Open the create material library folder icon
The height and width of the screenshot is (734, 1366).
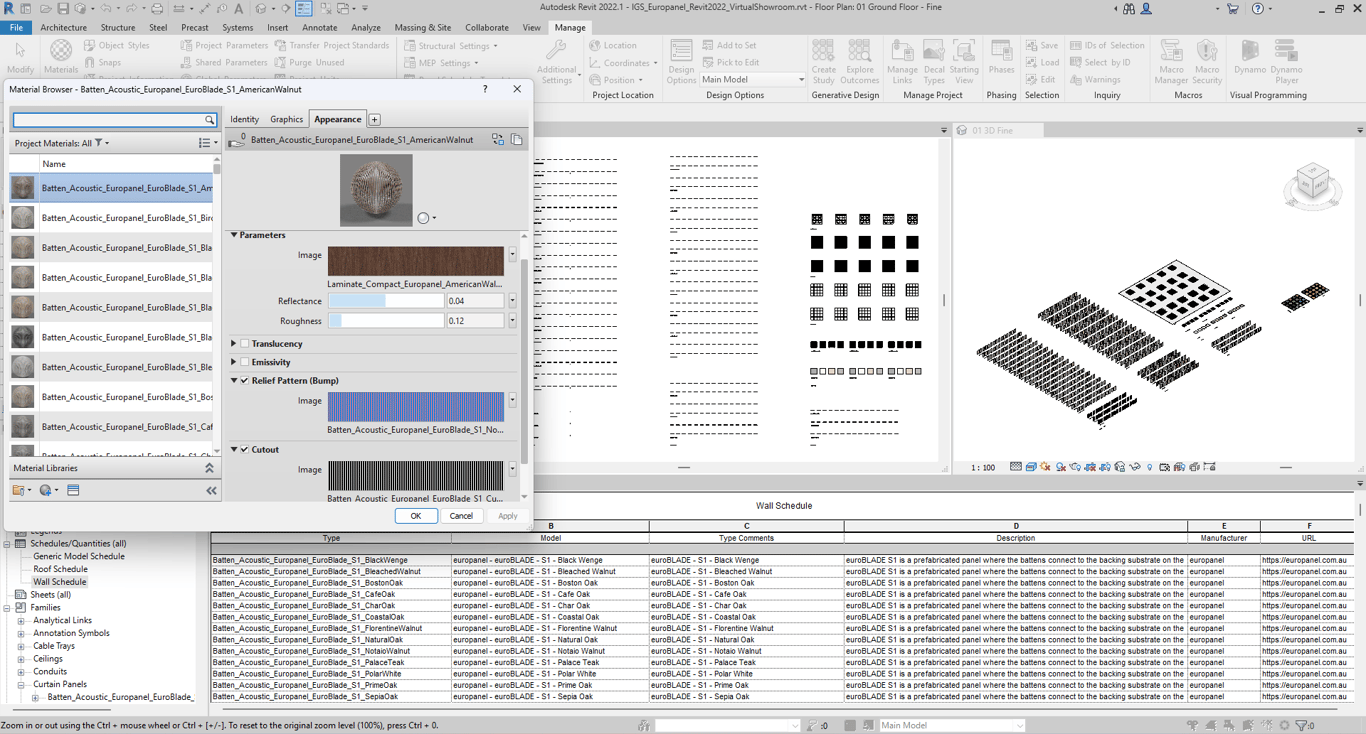[20, 491]
